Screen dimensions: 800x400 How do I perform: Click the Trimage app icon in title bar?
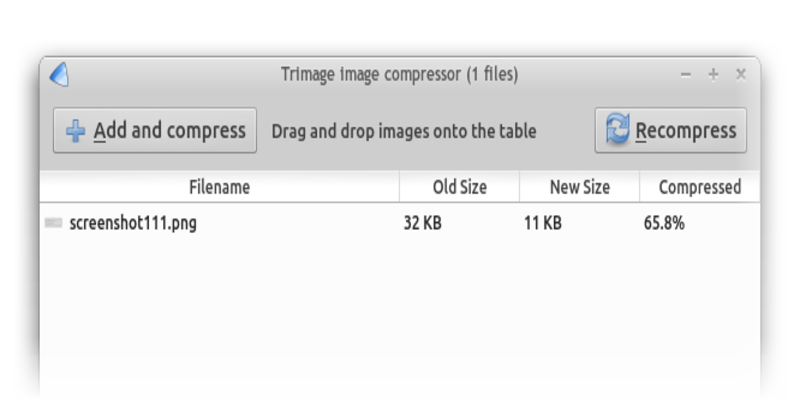(59, 75)
